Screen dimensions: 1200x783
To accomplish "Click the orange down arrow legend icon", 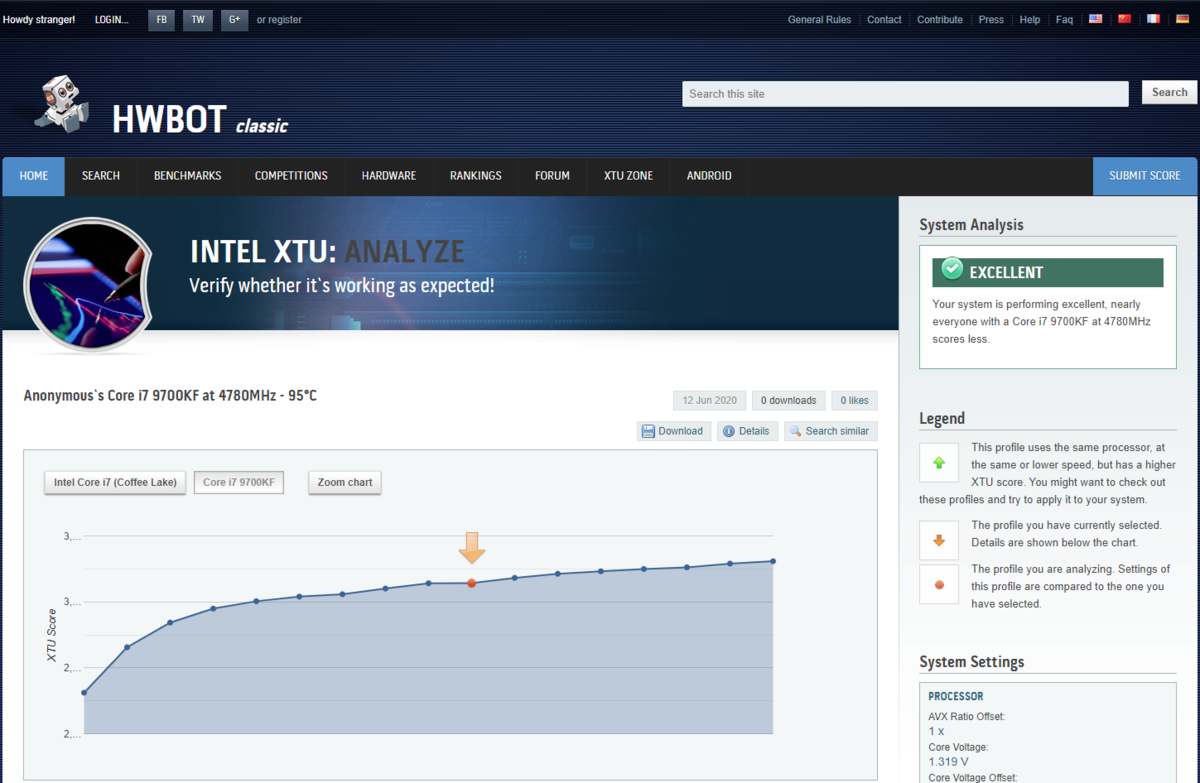I will (939, 541).
